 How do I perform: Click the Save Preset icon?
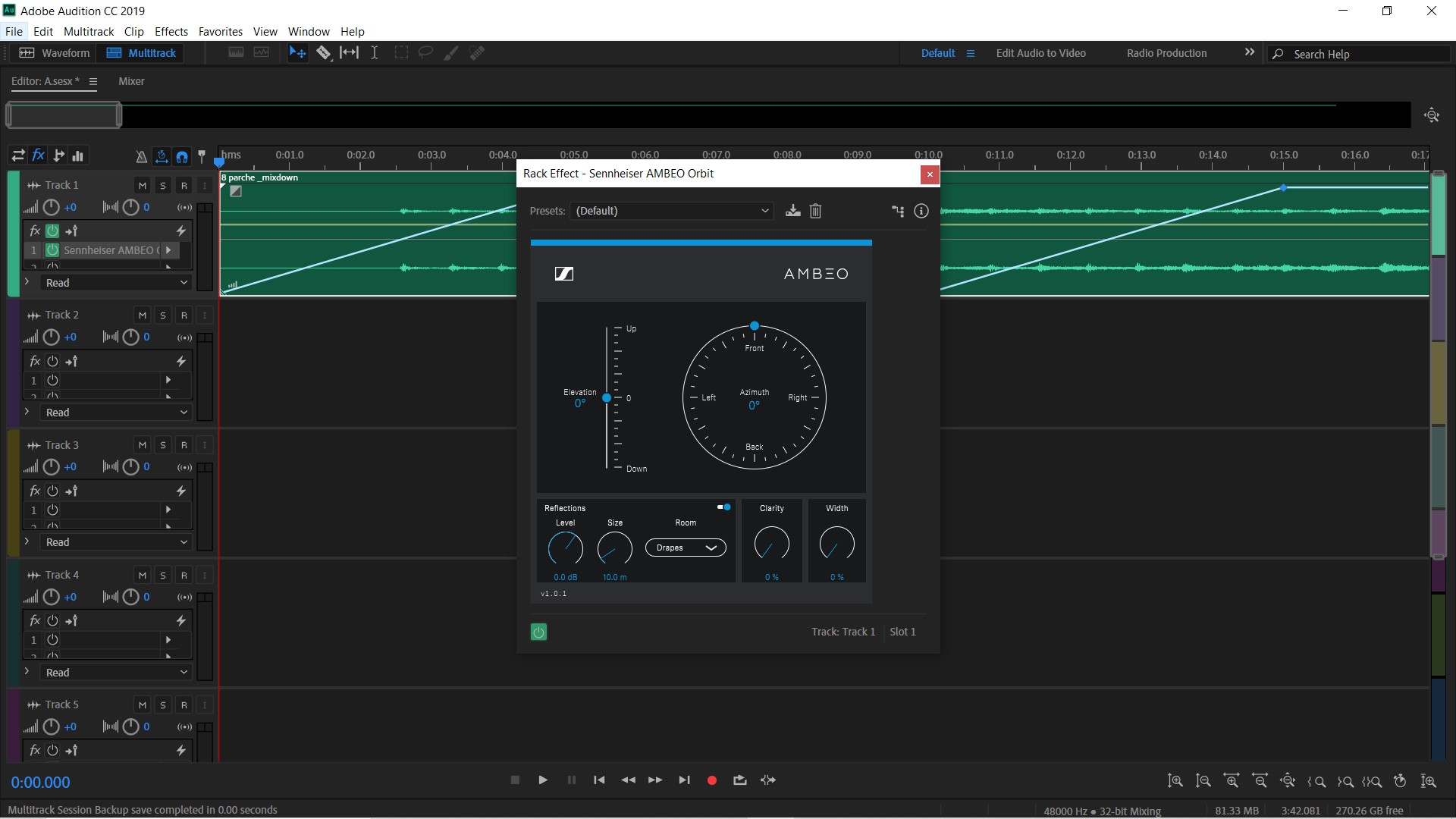[792, 211]
